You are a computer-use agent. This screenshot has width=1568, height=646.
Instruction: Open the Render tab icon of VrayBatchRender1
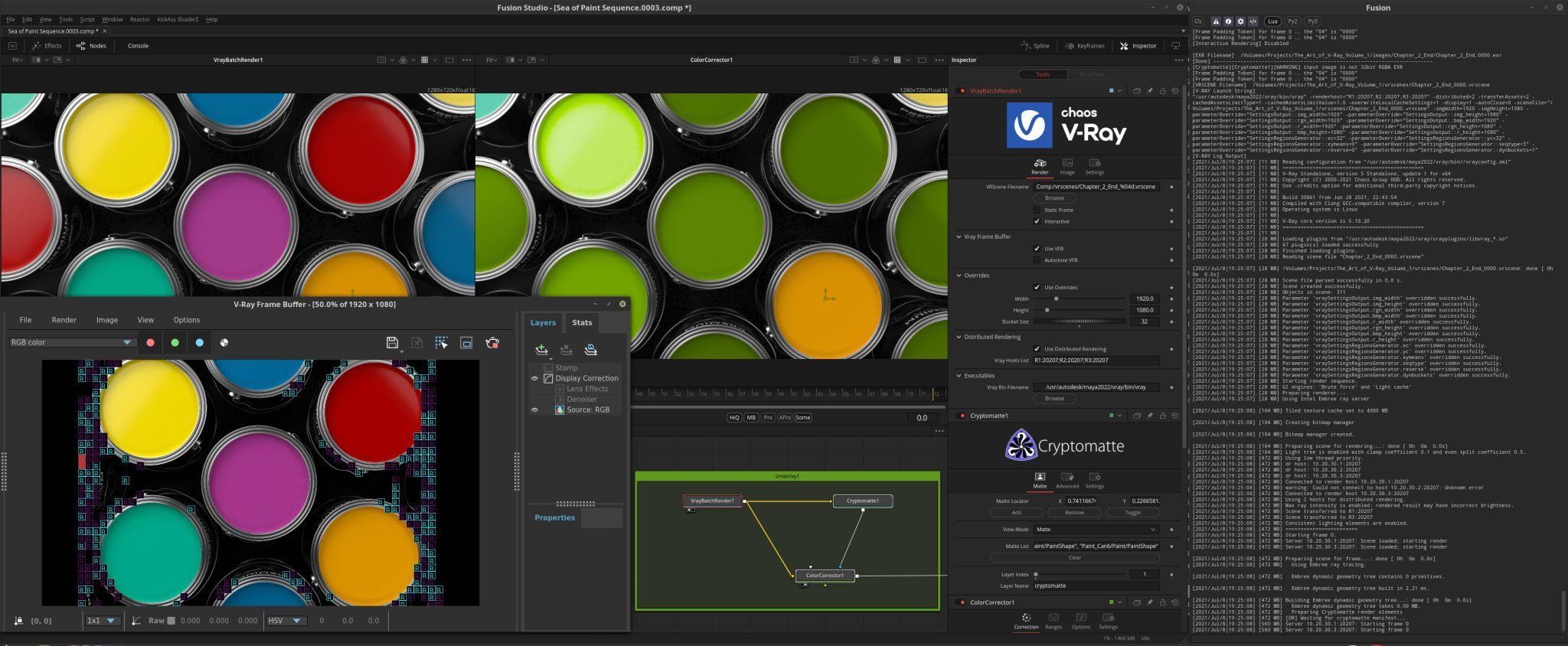(1040, 167)
